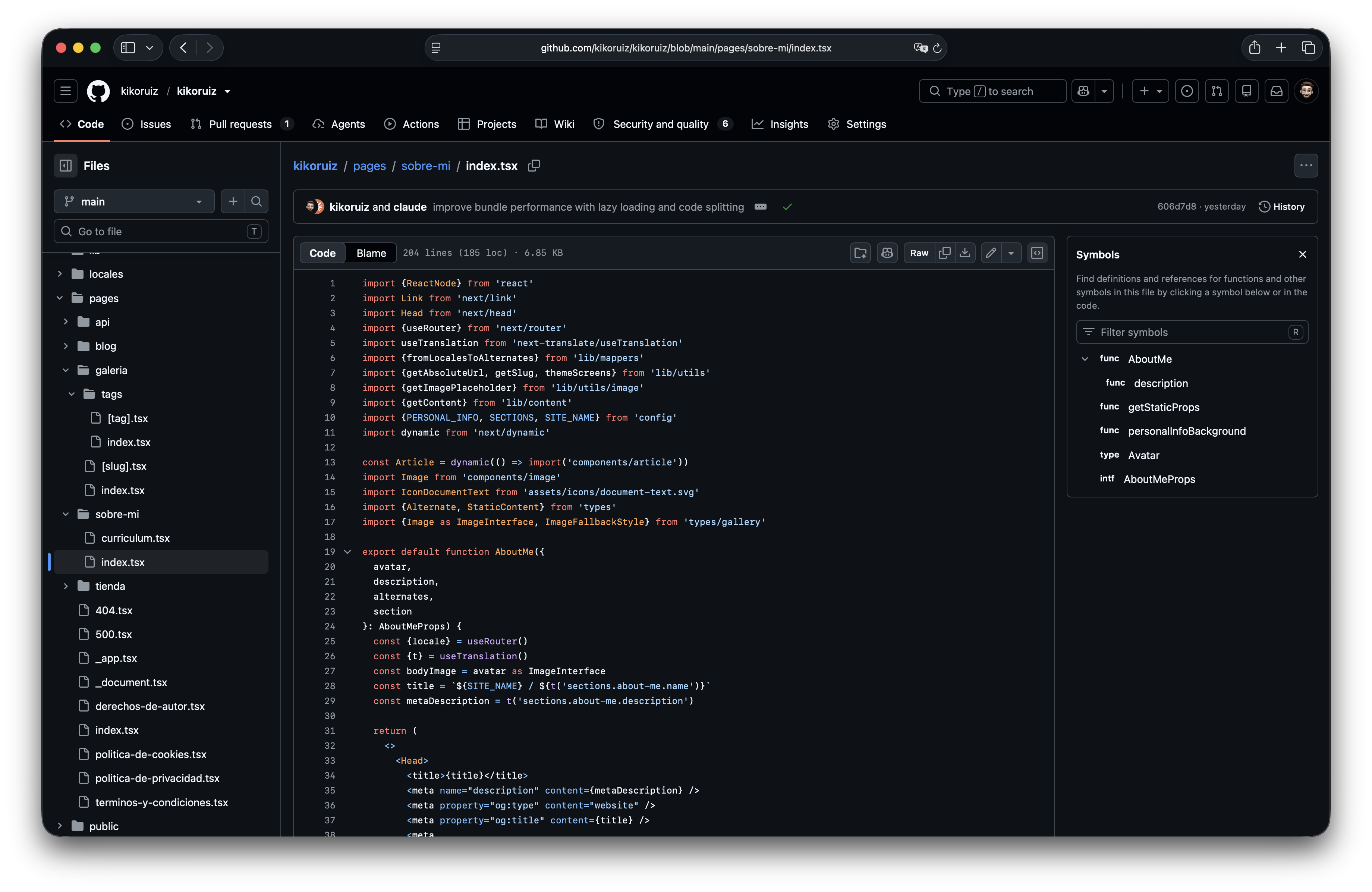Open a new Safari tab
Viewport: 1372px width, 892px height.
pyautogui.click(x=1281, y=48)
